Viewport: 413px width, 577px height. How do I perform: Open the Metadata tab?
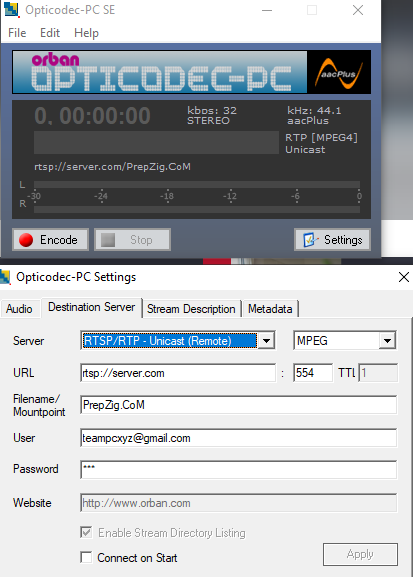[x=270, y=309]
